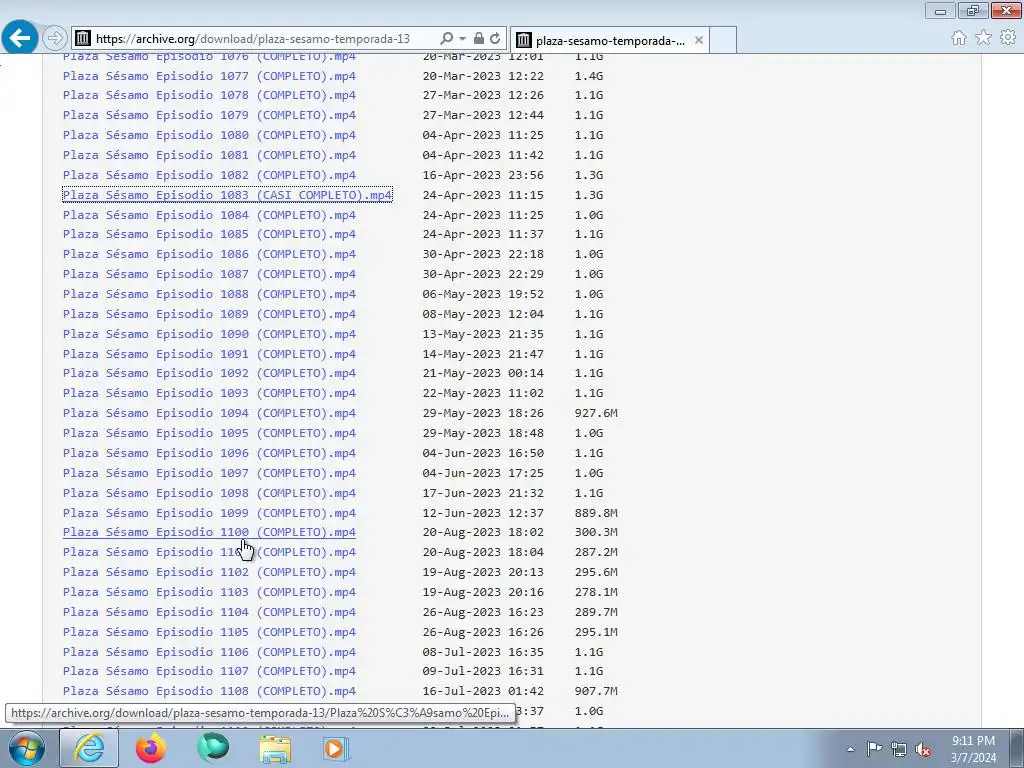
Task: Open Episodio 1102 (COMPLETO).mp4 link
Action: coord(209,572)
